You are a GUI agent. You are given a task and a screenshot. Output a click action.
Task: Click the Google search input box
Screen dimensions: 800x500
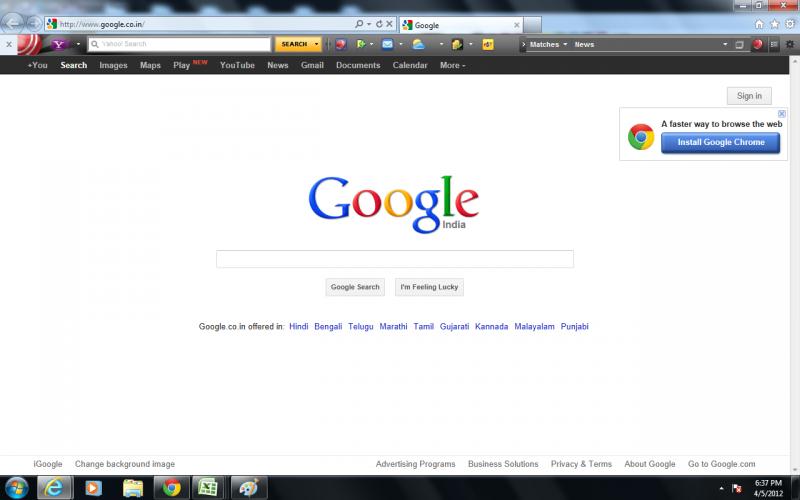click(395, 259)
